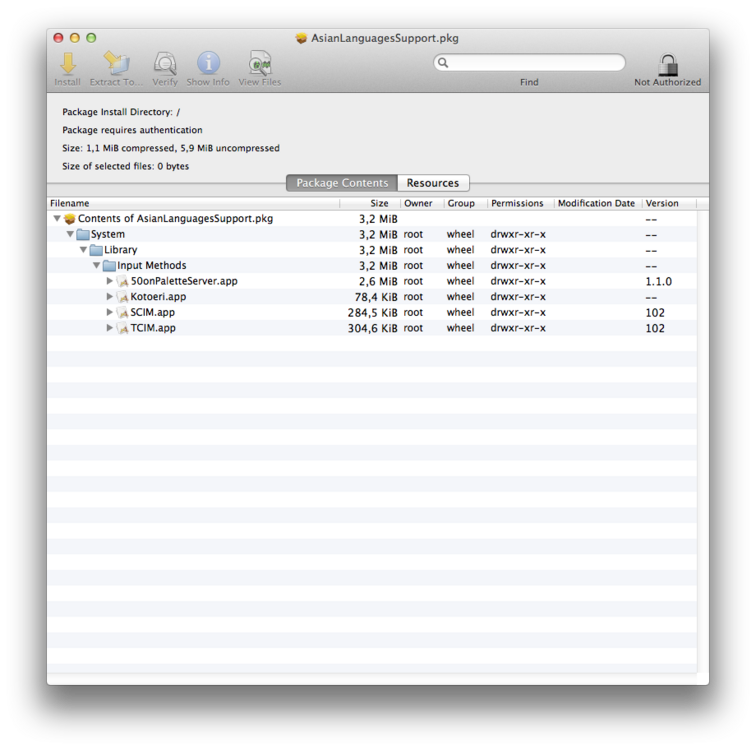Select the 50onPaletteServer.app icon
The width and height of the screenshot is (756, 750).
coord(123,282)
